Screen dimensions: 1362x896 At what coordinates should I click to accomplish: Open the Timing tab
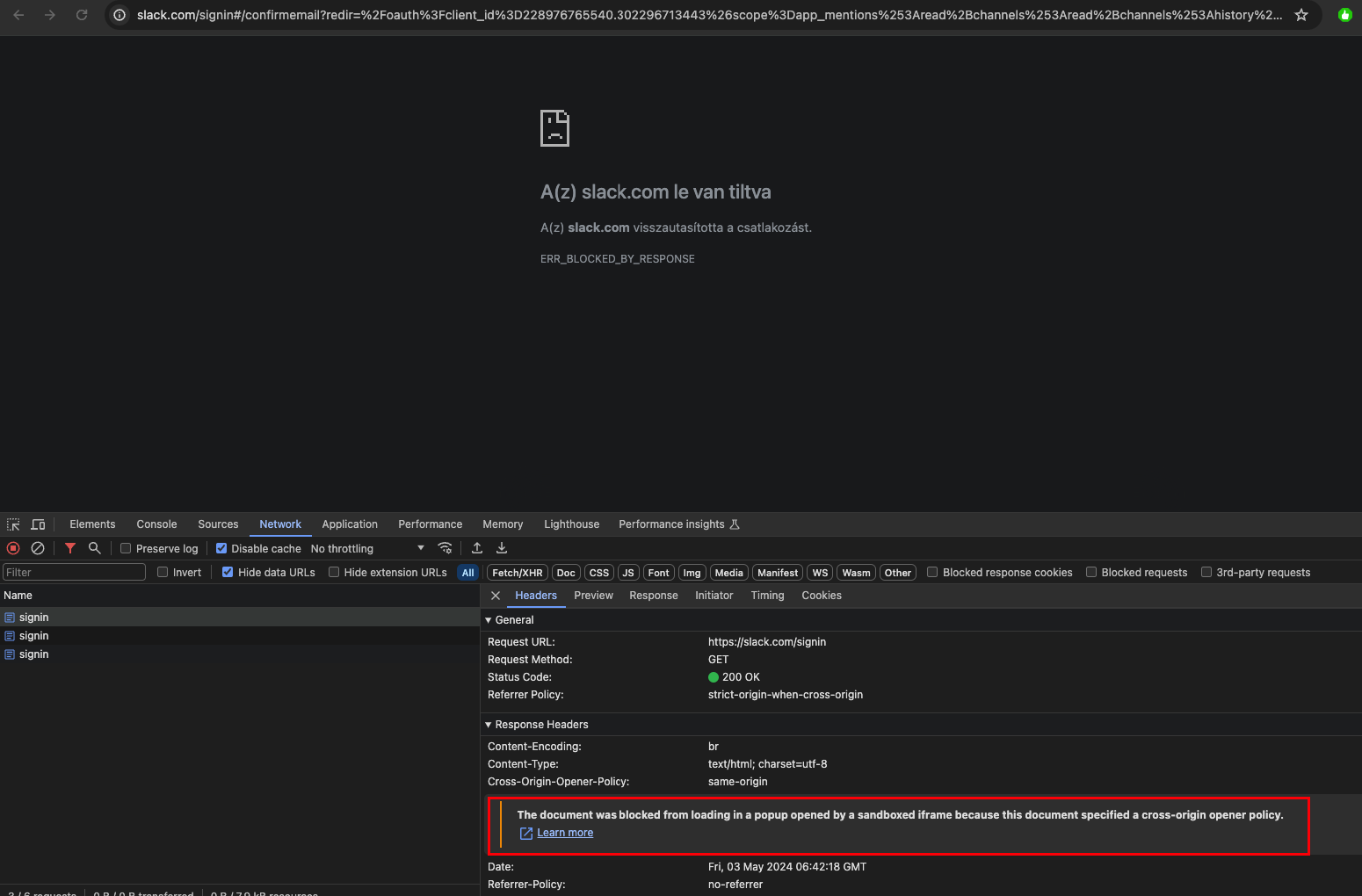(767, 596)
